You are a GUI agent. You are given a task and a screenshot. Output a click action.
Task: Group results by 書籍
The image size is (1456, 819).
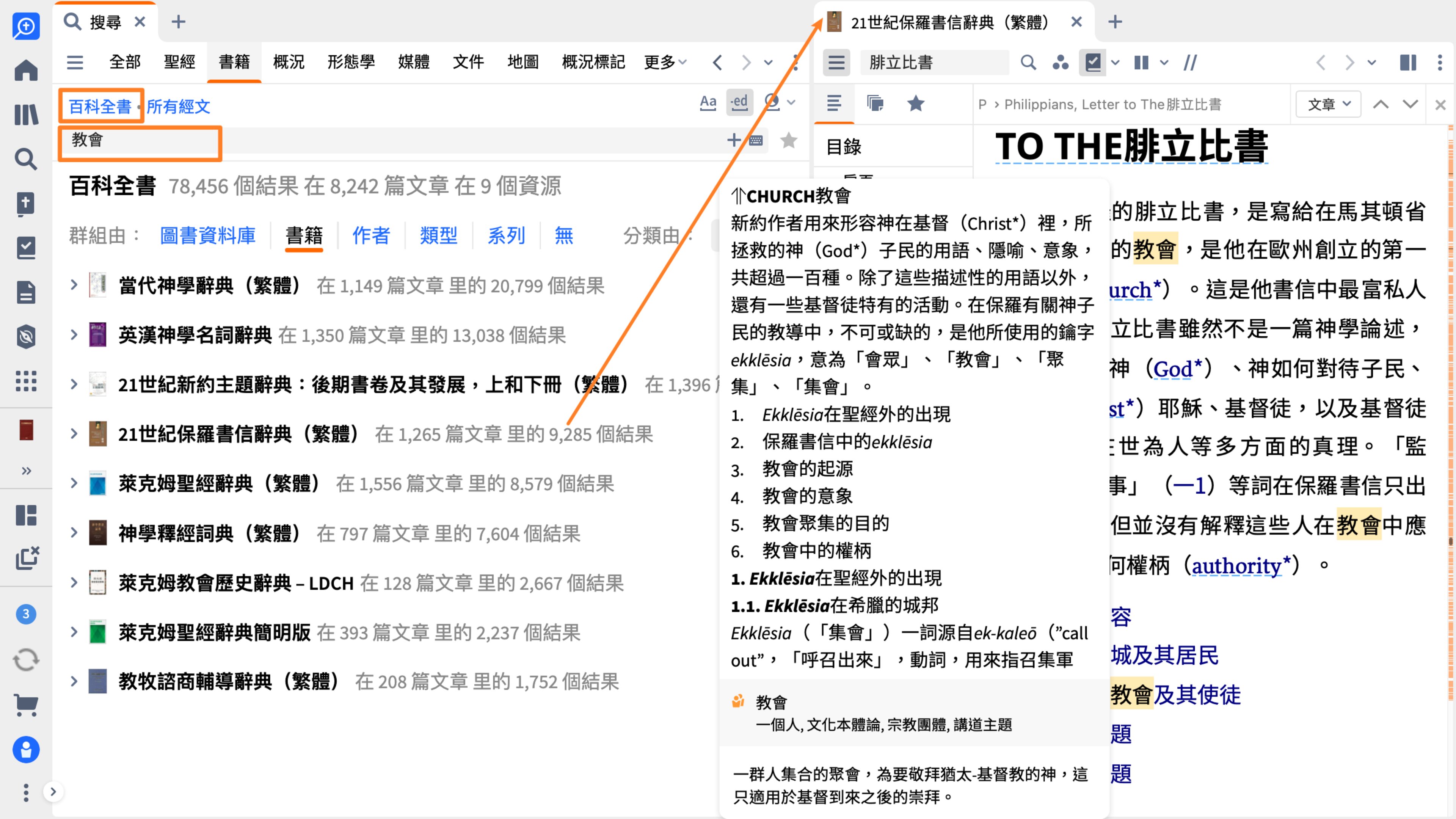tap(303, 235)
